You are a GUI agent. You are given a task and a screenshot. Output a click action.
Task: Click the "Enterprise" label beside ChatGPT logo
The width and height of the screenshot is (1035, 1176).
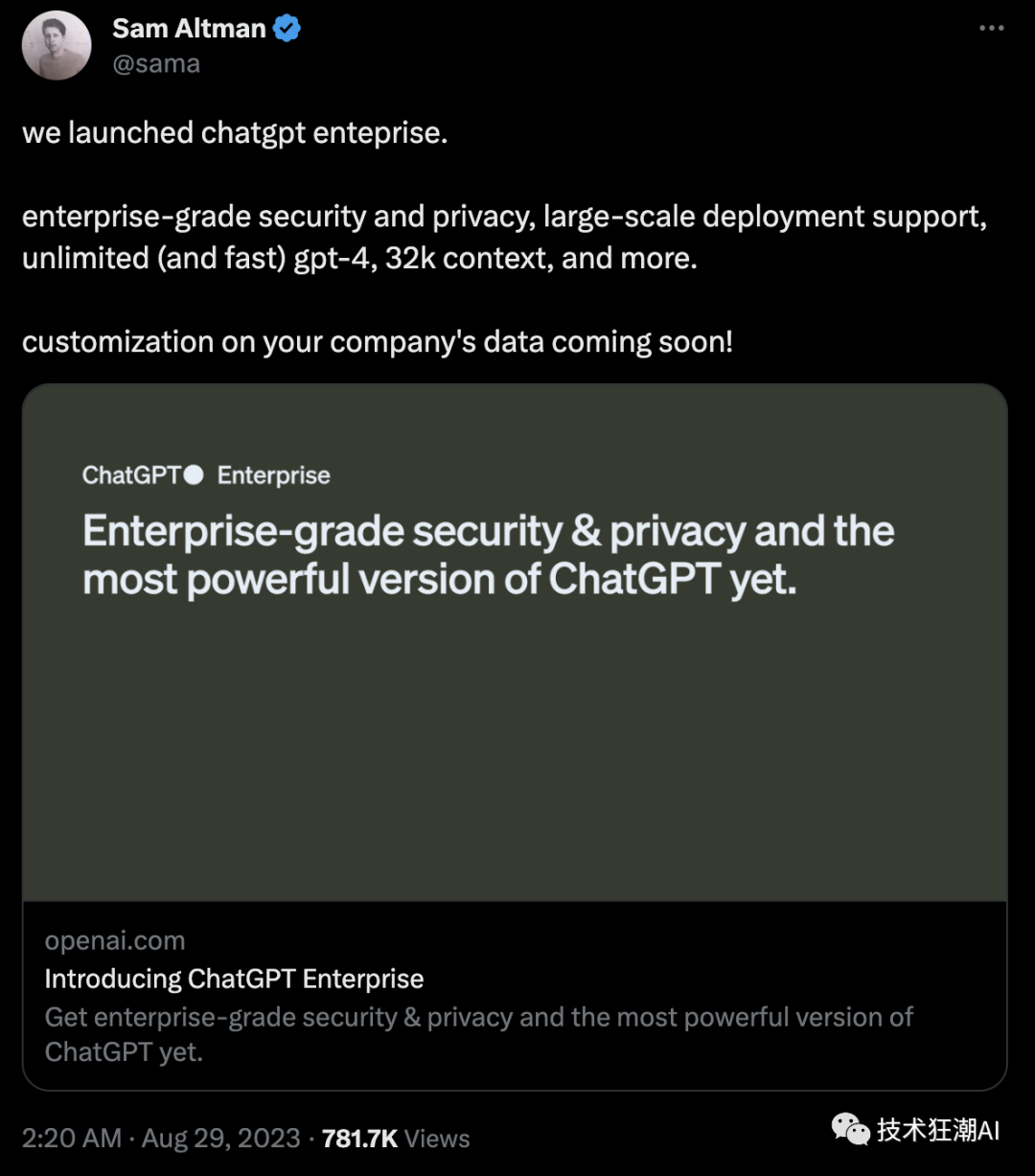(274, 475)
